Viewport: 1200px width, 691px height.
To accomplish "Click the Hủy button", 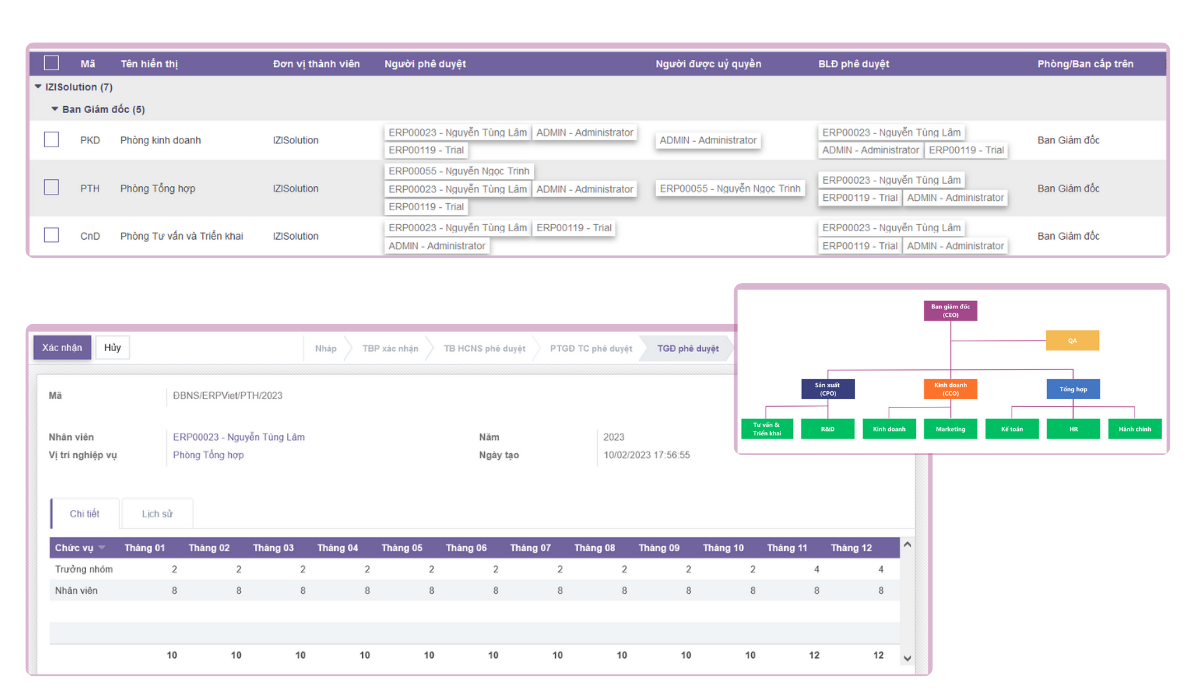I will tap(113, 347).
